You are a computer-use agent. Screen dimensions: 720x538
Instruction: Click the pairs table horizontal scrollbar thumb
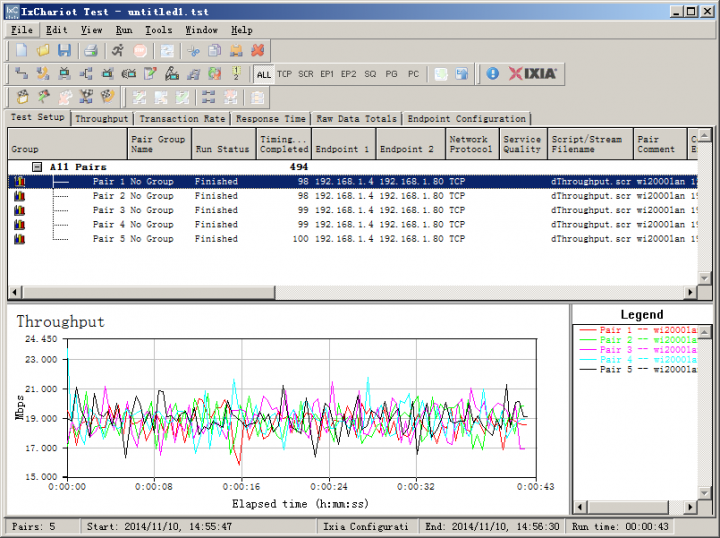pyautogui.click(x=149, y=292)
